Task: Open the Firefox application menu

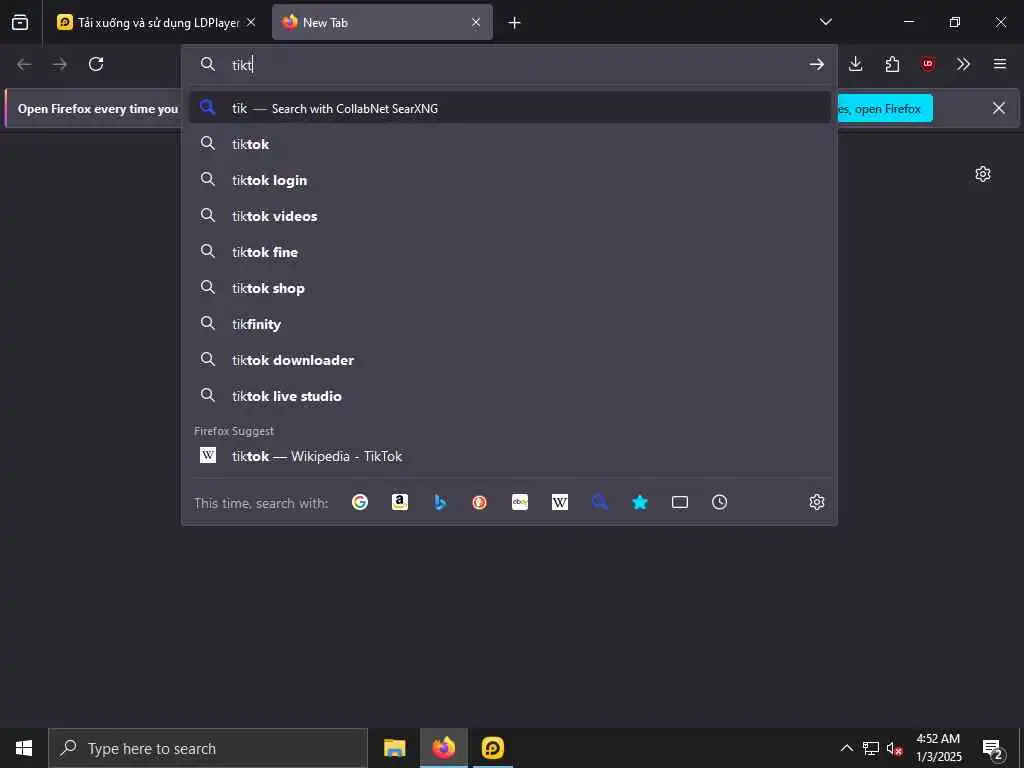Action: 1000,64
